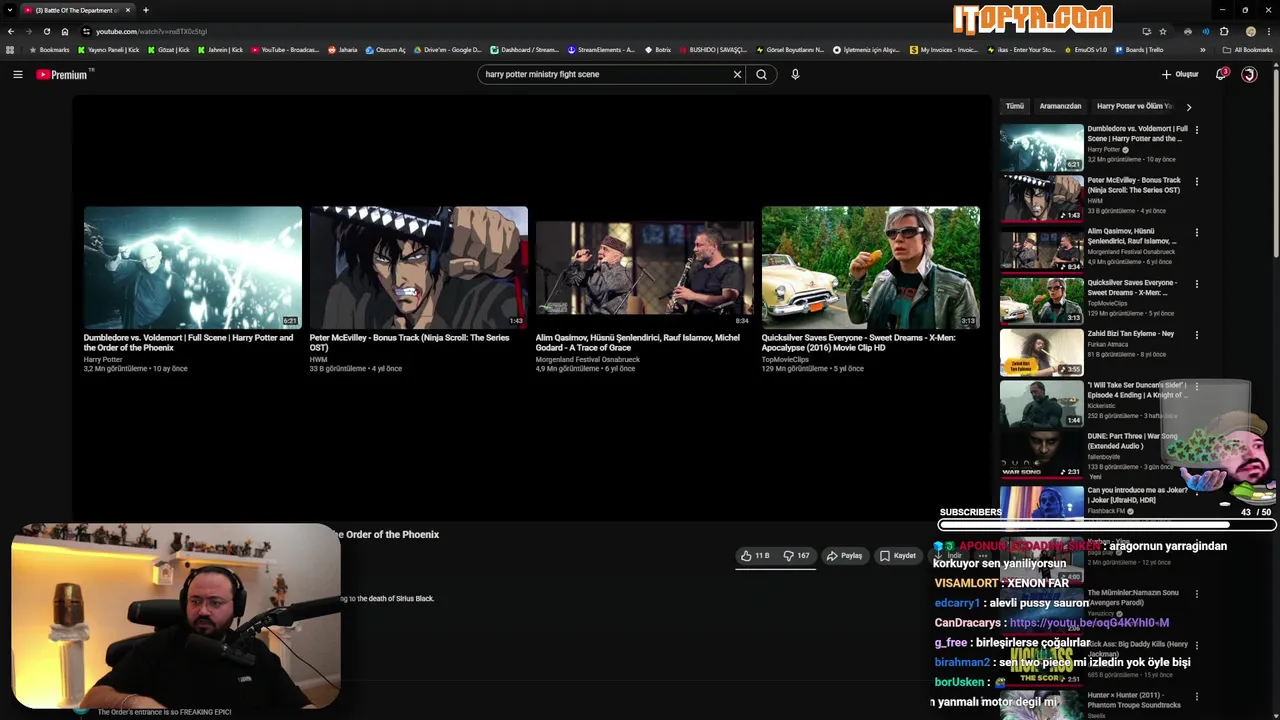Image resolution: width=1280 pixels, height=720 pixels.
Task: Open options for Zahid Bizi Tan Eyleme video
Action: pos(1196,334)
